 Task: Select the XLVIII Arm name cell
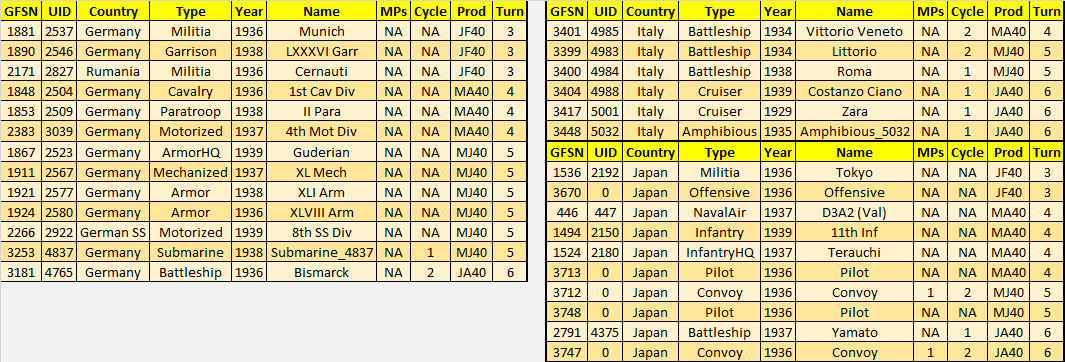[322, 212]
